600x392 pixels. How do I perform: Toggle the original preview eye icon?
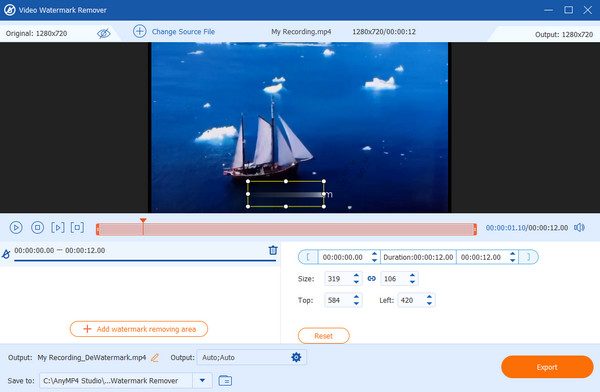point(103,33)
